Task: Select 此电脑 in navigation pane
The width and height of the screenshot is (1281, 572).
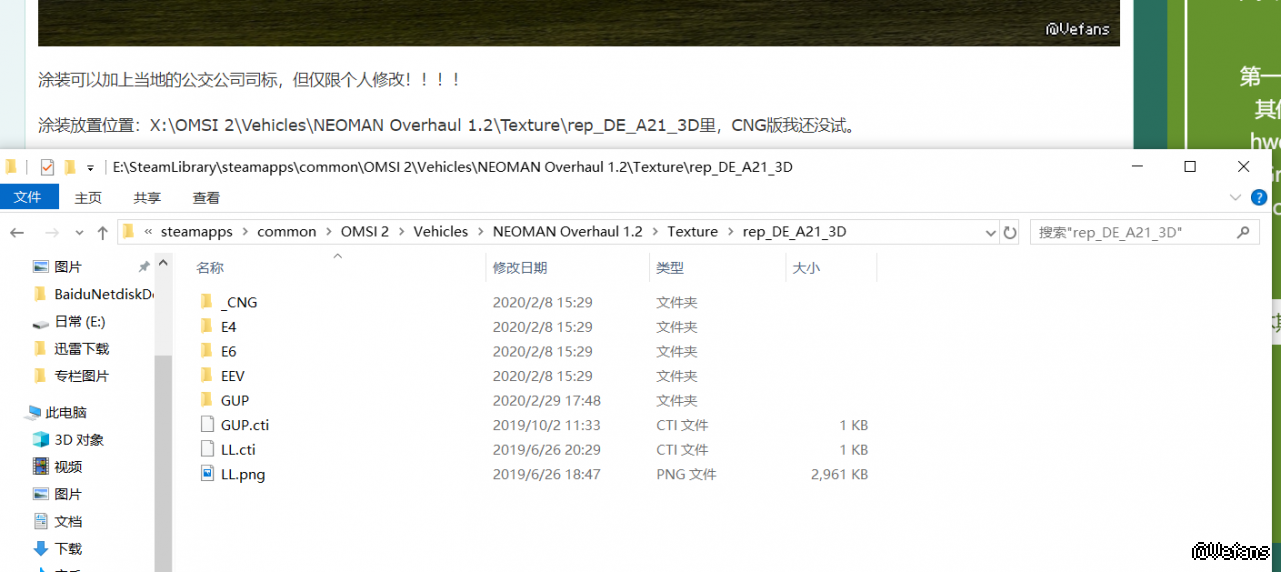Action: pyautogui.click(x=66, y=412)
